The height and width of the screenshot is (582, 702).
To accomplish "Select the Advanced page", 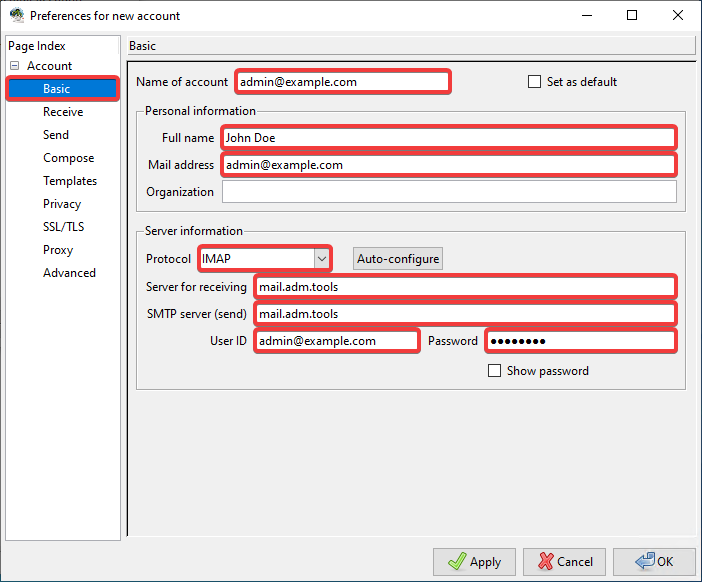I will [x=69, y=273].
